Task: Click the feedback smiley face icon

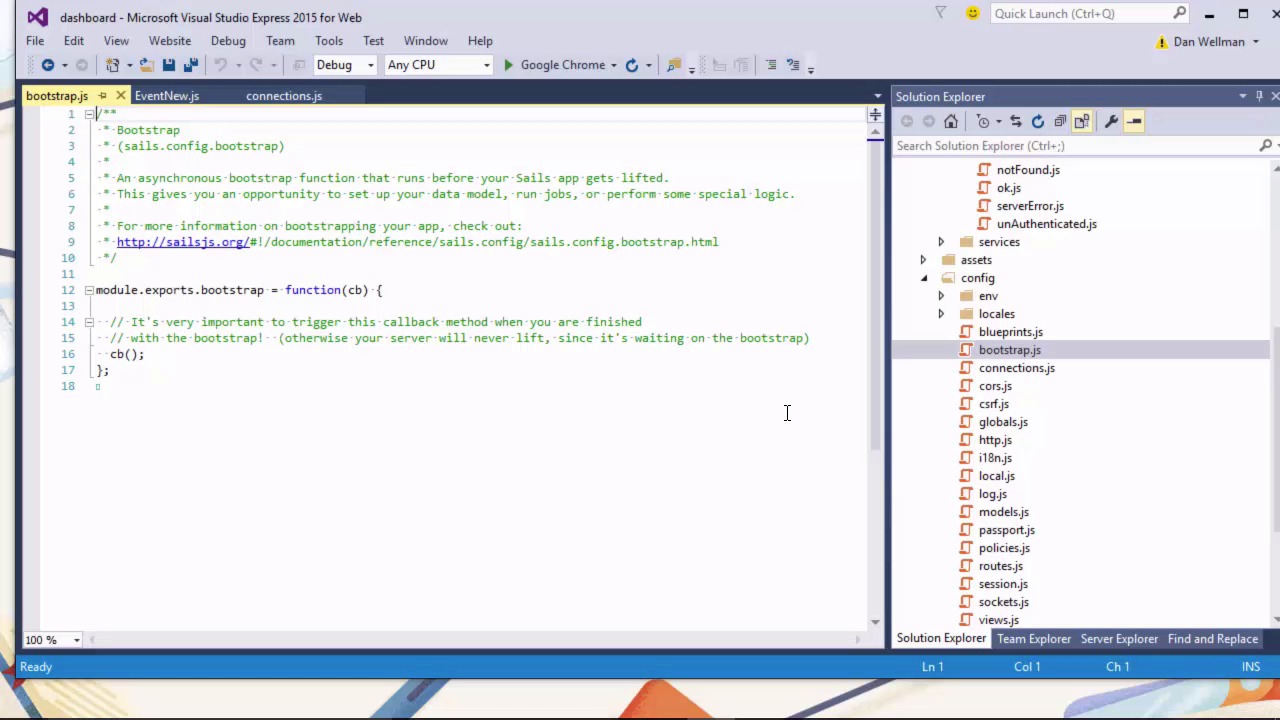Action: pos(972,13)
